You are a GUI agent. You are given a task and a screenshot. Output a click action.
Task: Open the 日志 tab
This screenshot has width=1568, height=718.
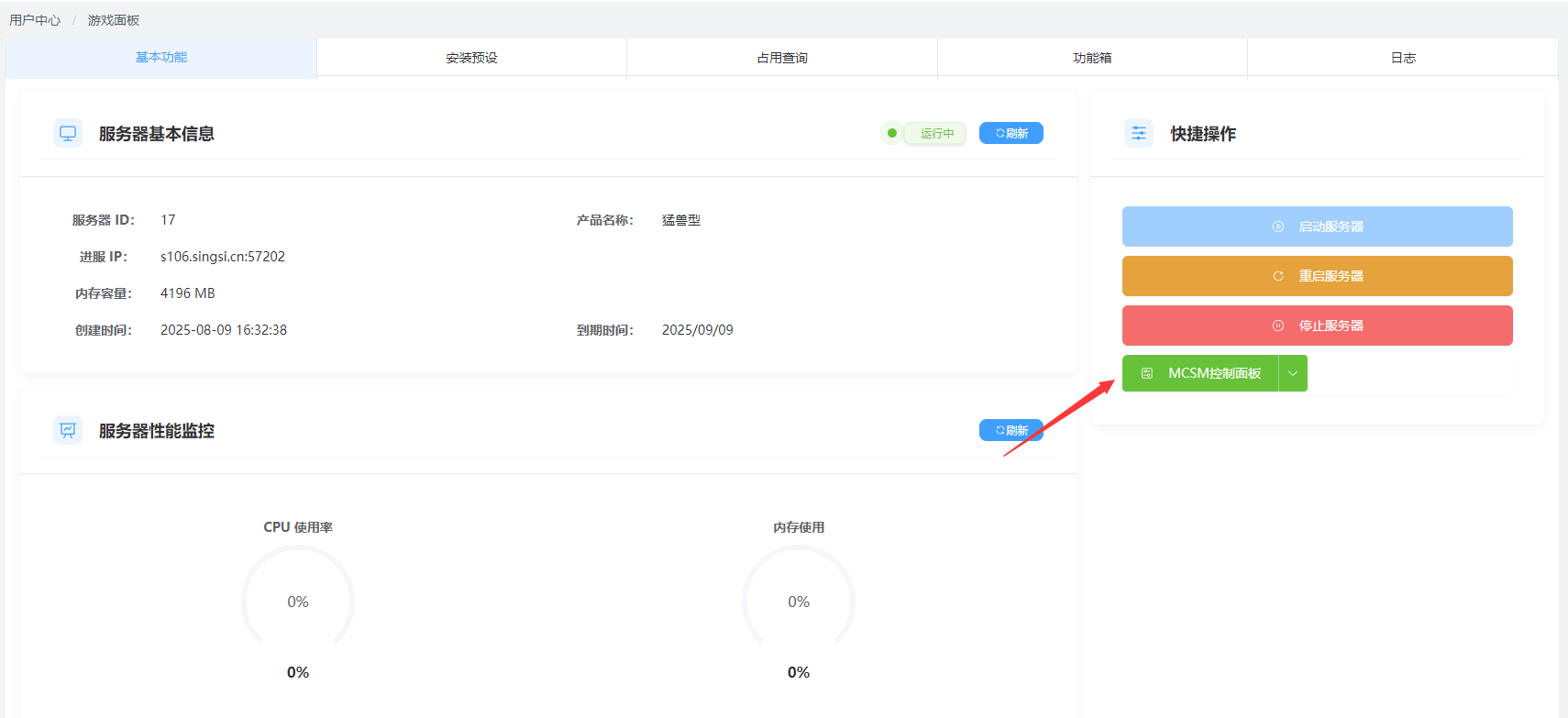coord(1403,58)
